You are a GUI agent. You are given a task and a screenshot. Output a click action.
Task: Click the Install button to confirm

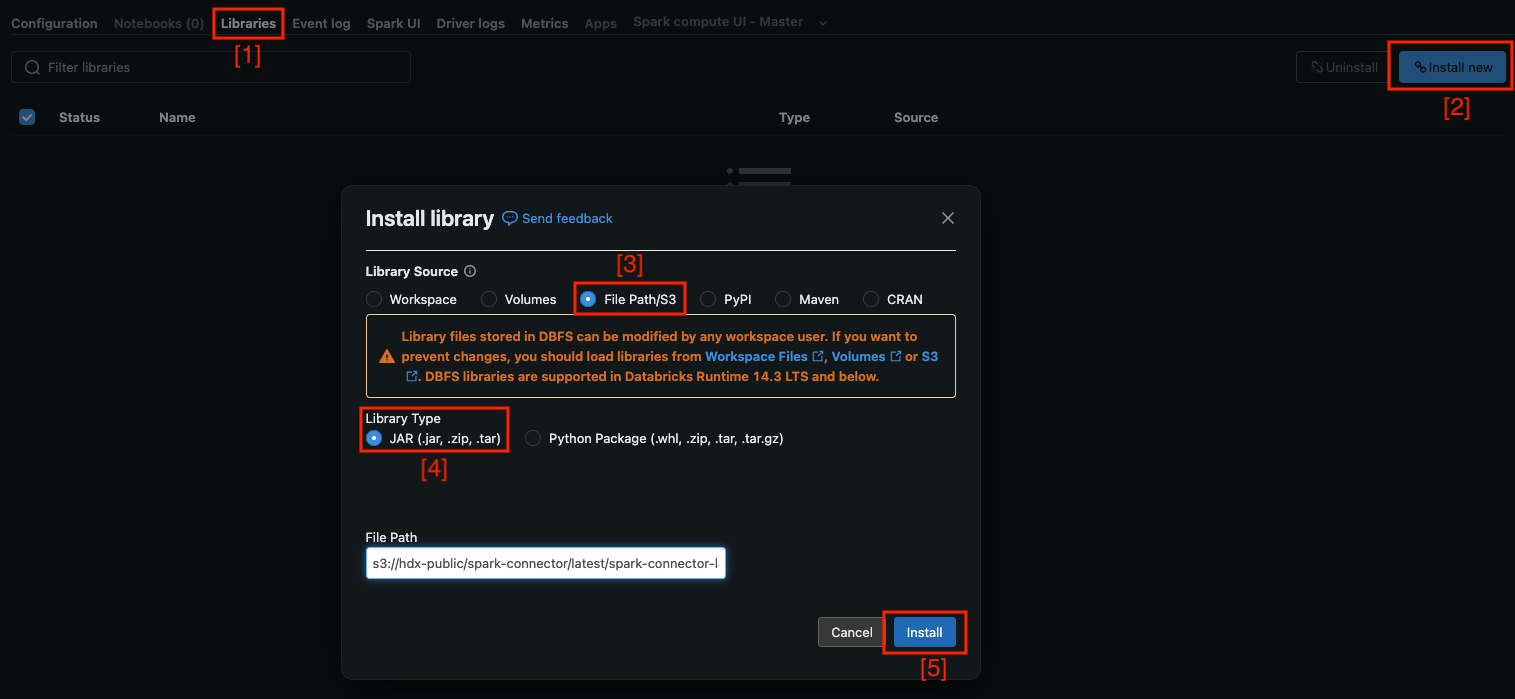[x=924, y=632]
